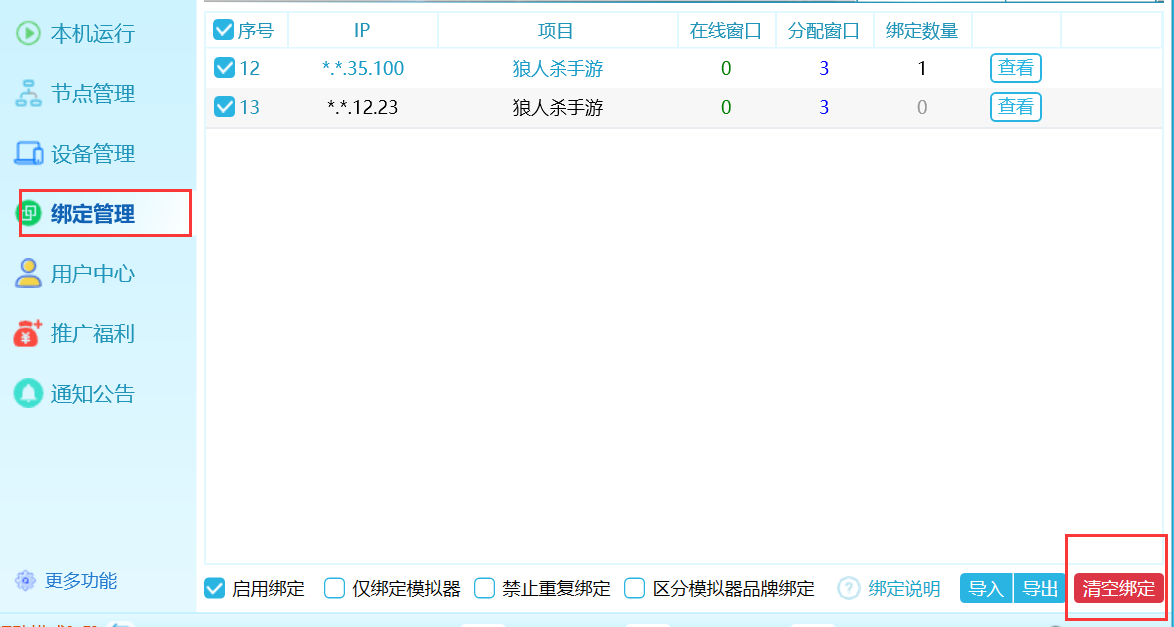Click the 节点管理 network icon
This screenshot has height=627, width=1174.
pyautogui.click(x=28, y=93)
